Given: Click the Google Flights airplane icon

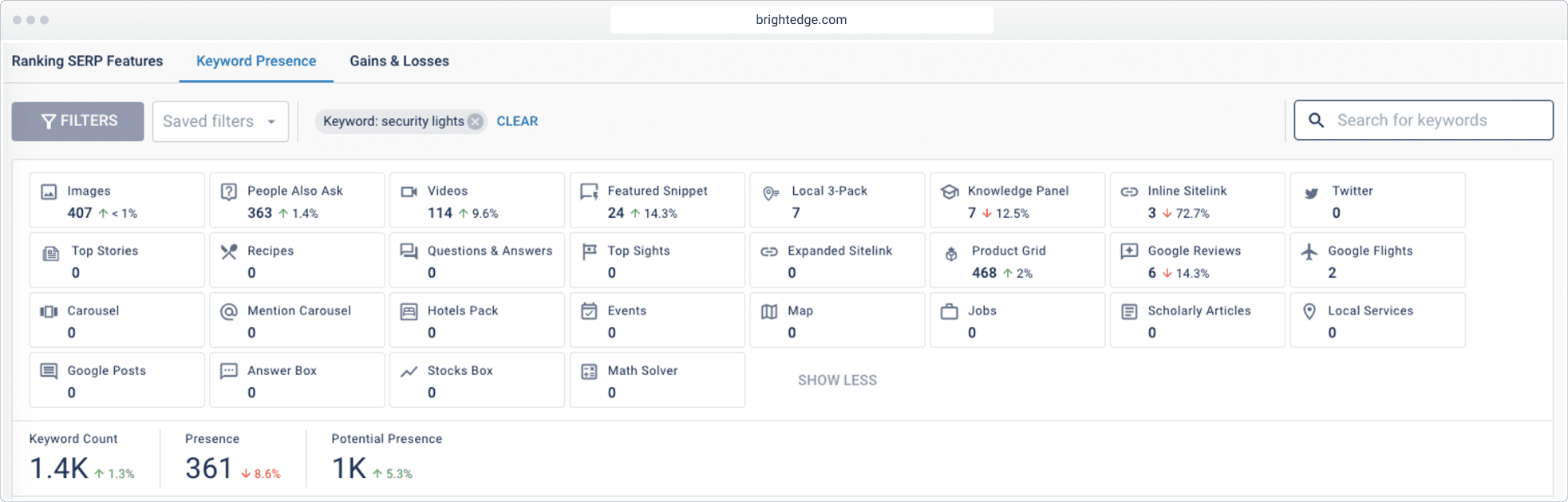Looking at the screenshot, I should (x=1309, y=251).
